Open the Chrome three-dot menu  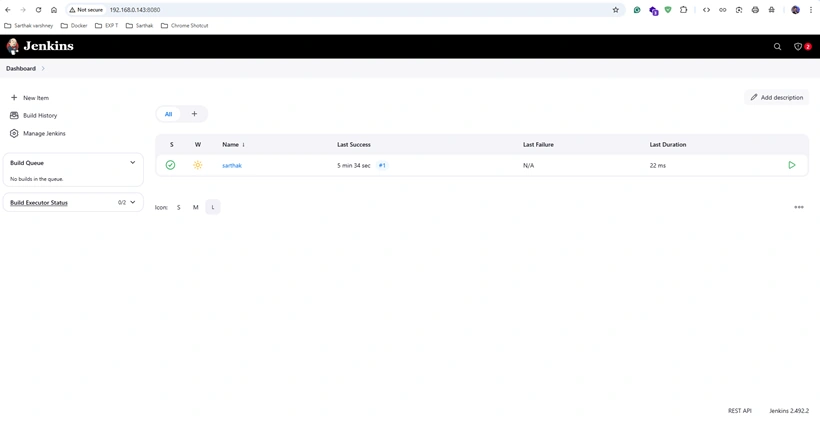[x=811, y=10]
